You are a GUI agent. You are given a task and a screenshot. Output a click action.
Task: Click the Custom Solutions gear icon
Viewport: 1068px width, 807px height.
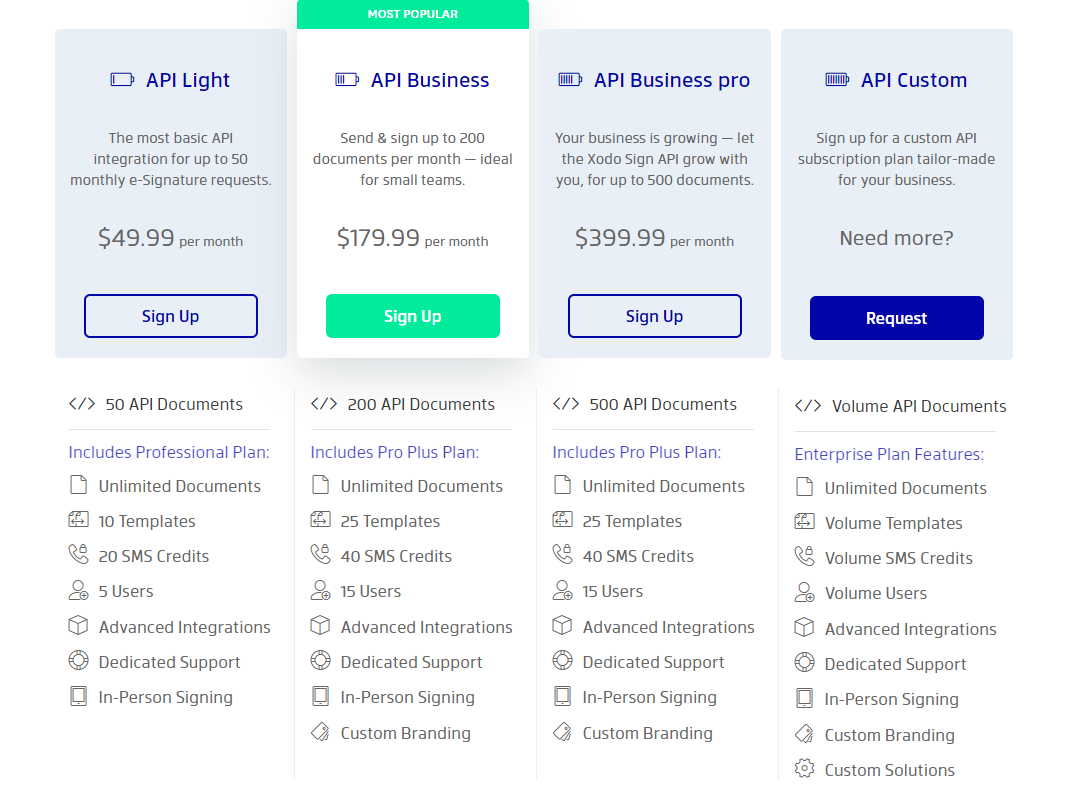(x=806, y=769)
